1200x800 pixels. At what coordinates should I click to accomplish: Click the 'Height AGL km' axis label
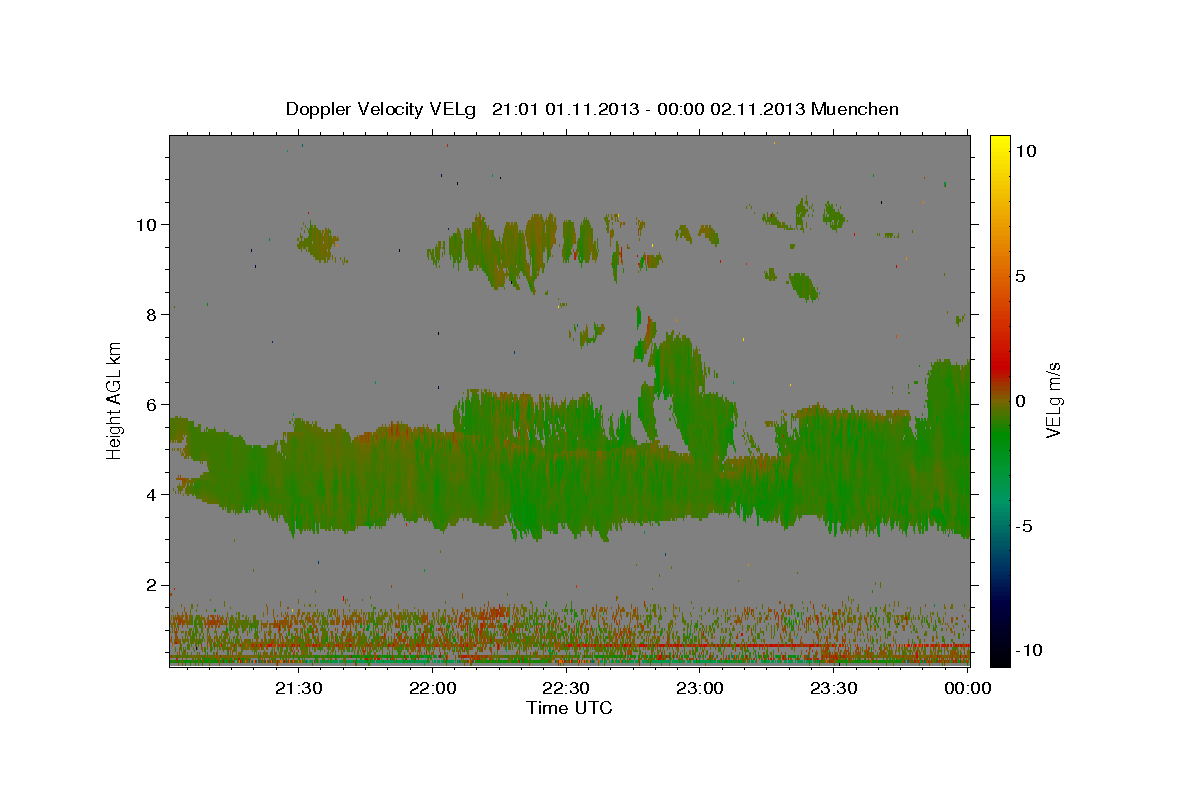115,401
